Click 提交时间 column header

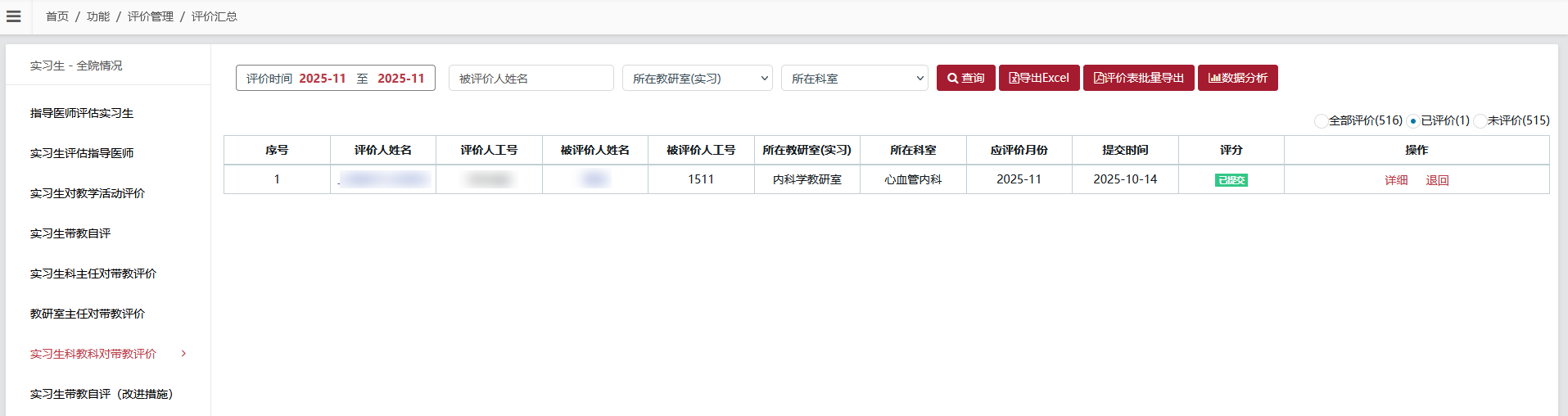(1125, 150)
